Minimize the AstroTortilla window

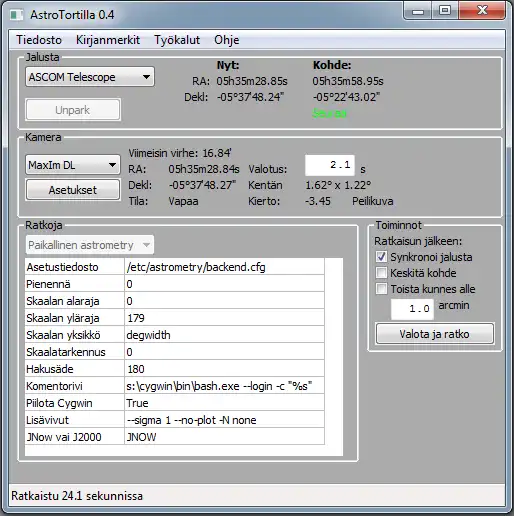(x=418, y=11)
